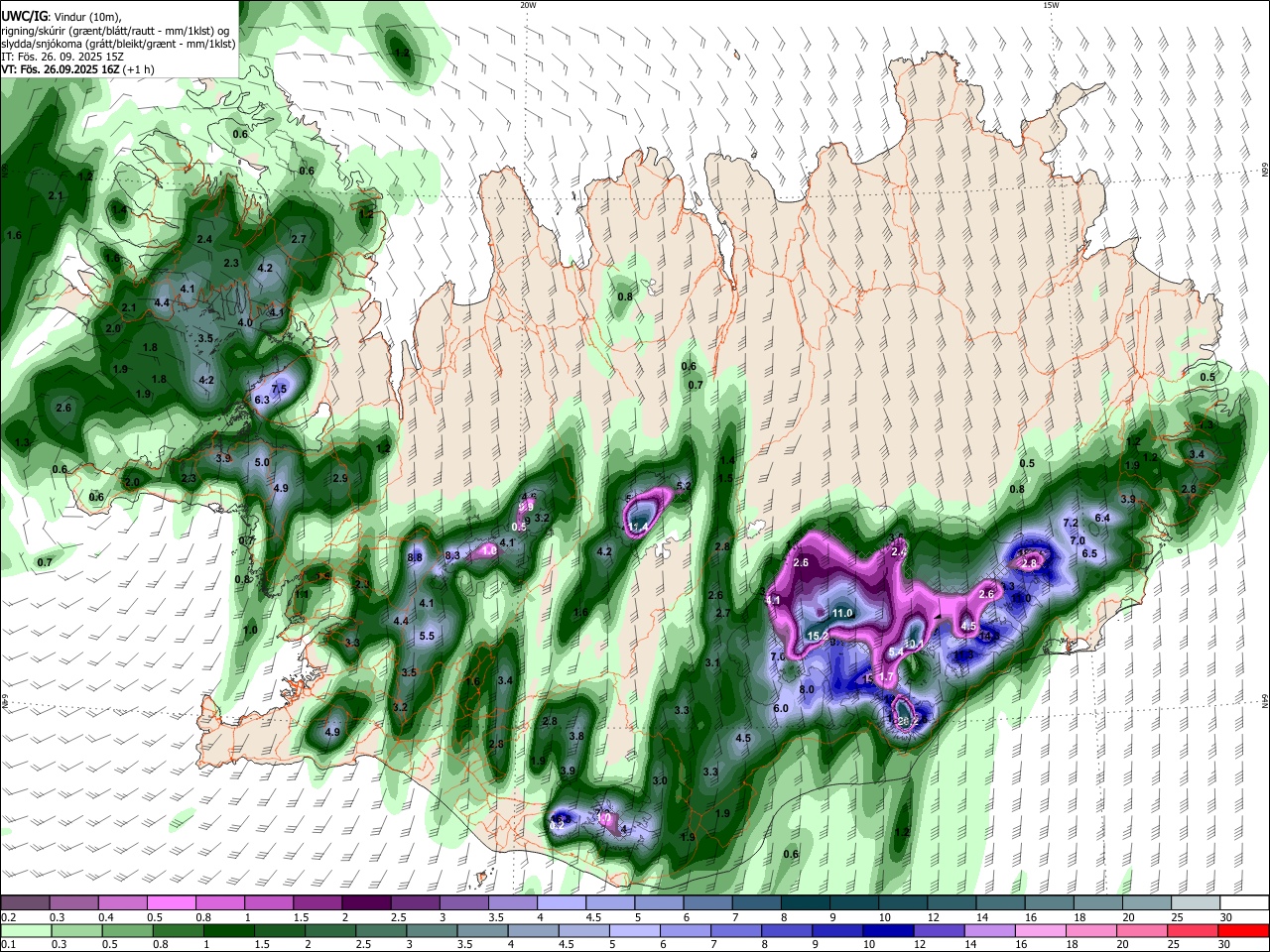Viewport: 1270px width, 952px height.
Task: Click the '10.1' precipitation value on the map
Action: pyautogui.click(x=914, y=645)
